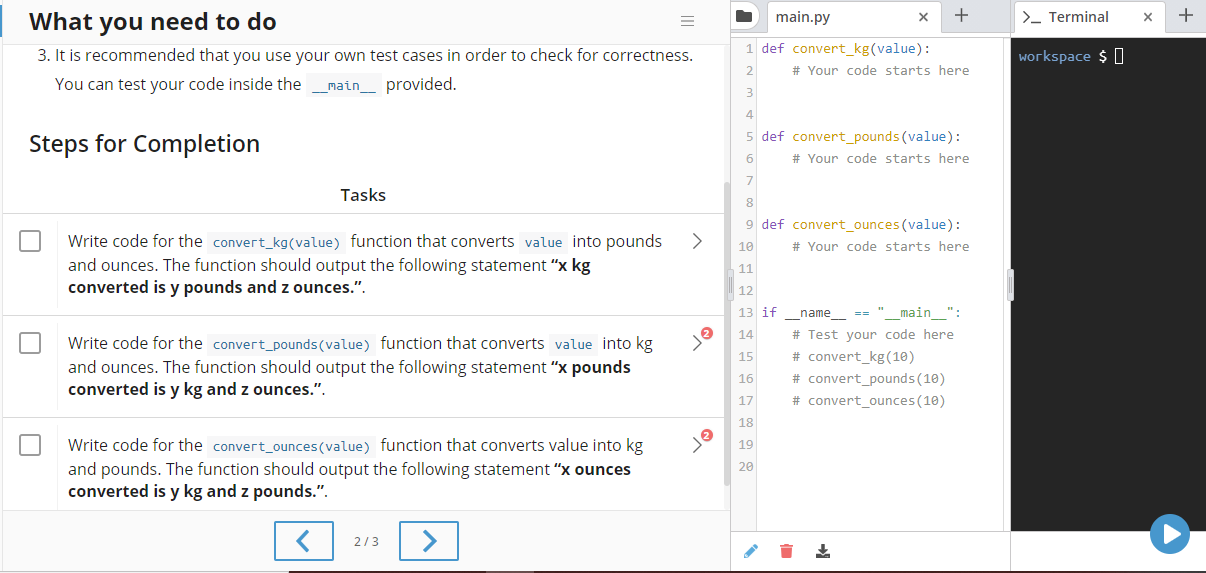Image resolution: width=1206 pixels, height=573 pixels.
Task: Click the download file icon
Action: coord(823,551)
